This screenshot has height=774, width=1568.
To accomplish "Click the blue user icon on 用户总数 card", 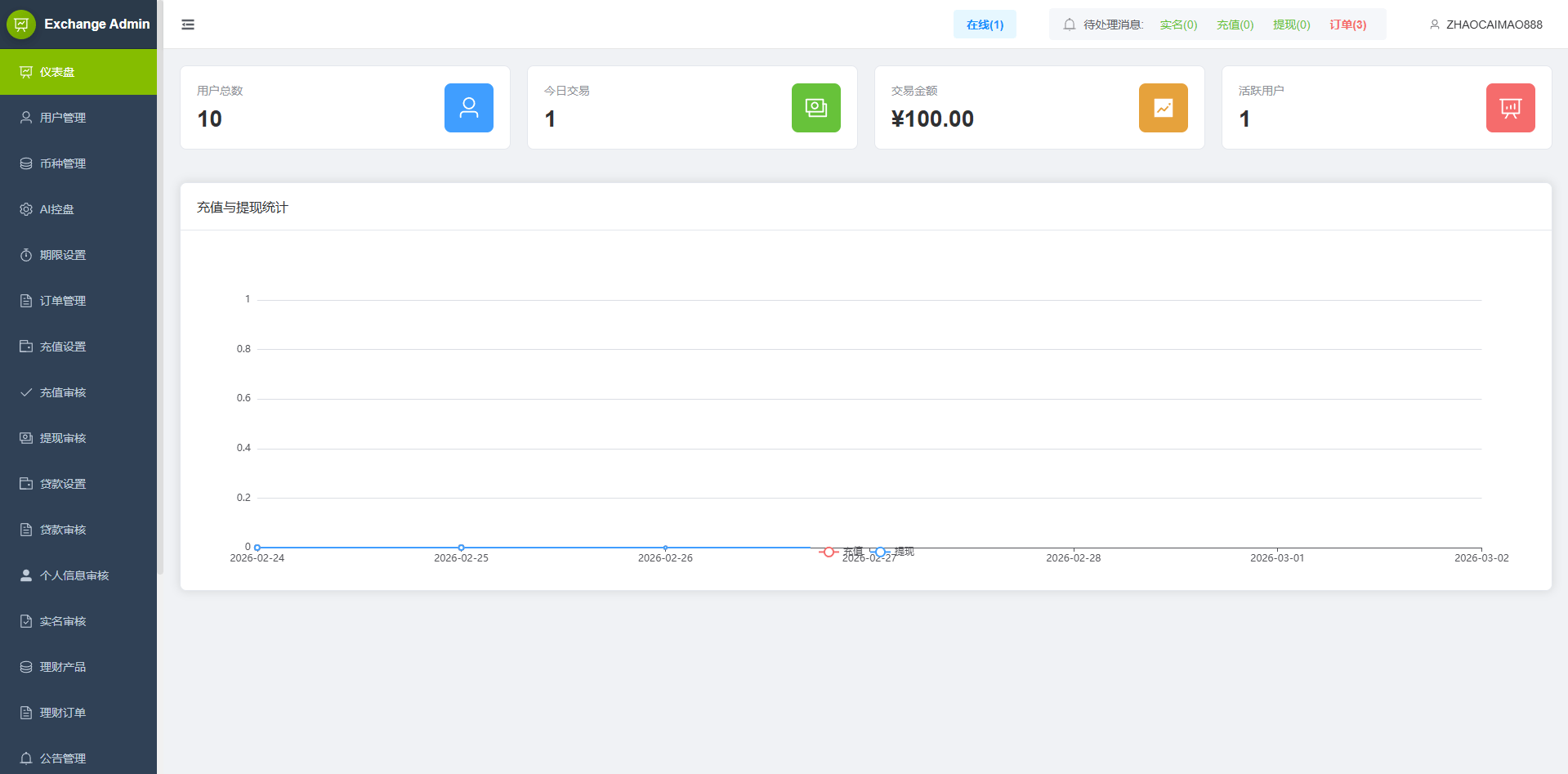I will pos(468,108).
